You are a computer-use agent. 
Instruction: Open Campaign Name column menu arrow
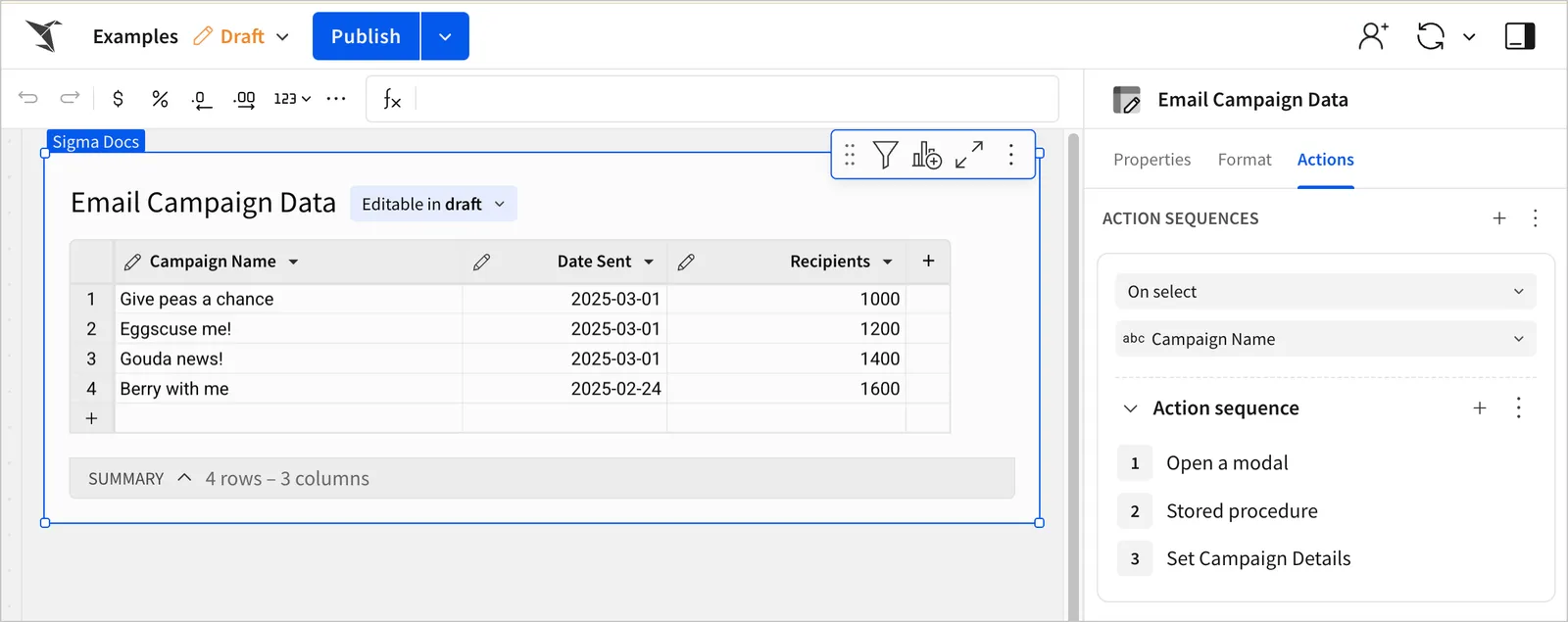tap(293, 262)
